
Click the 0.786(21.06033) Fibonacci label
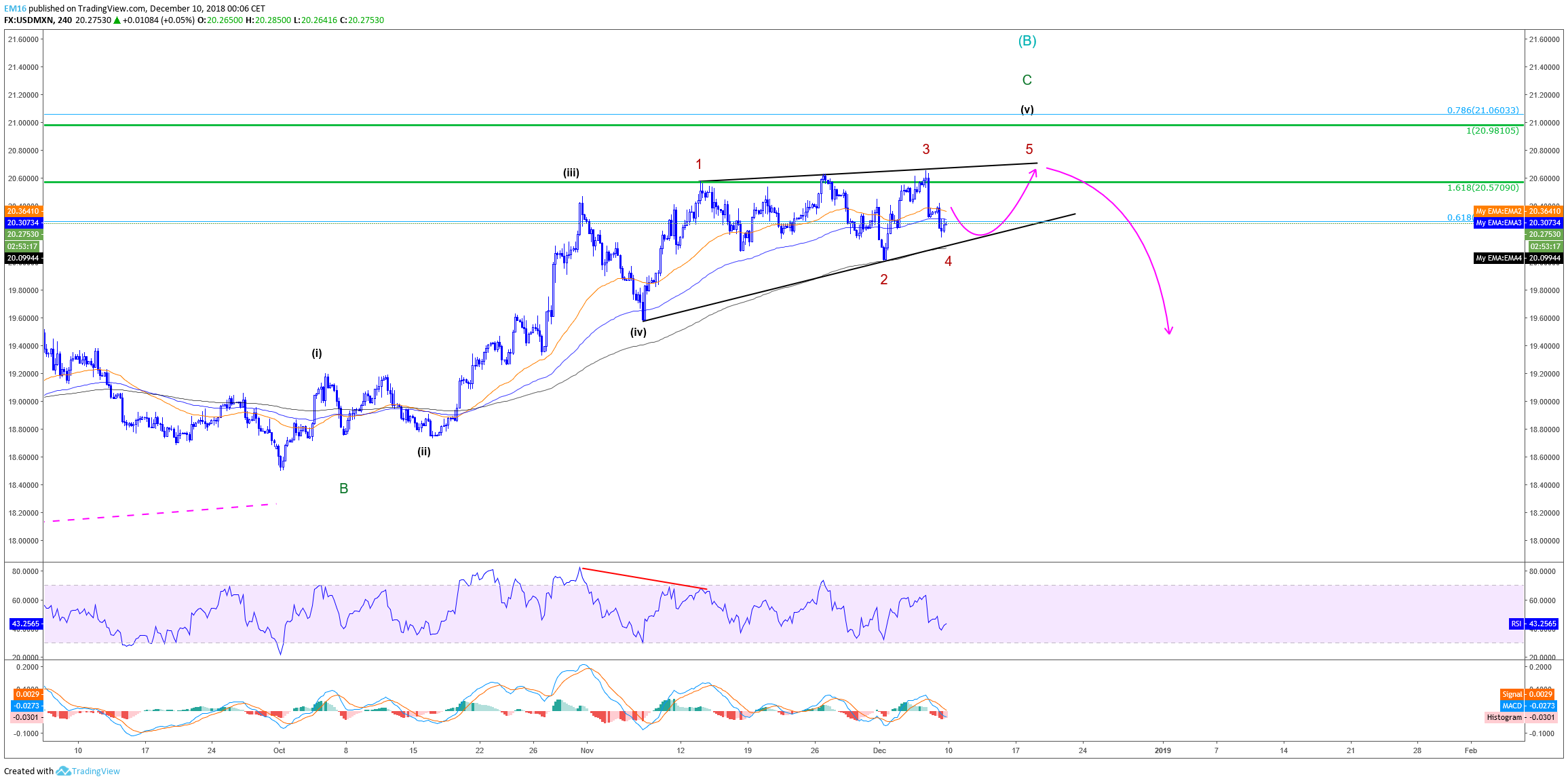(1483, 110)
